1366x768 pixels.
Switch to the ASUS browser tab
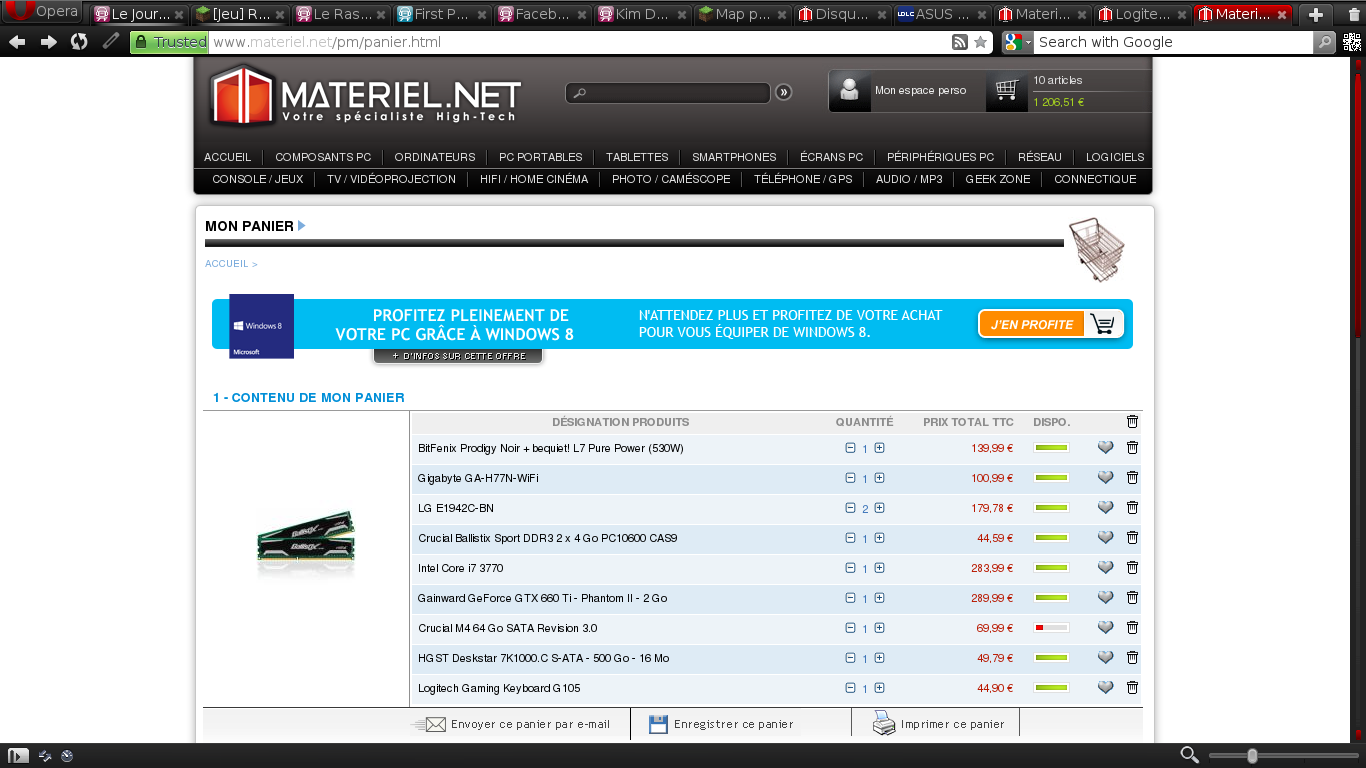tap(941, 14)
